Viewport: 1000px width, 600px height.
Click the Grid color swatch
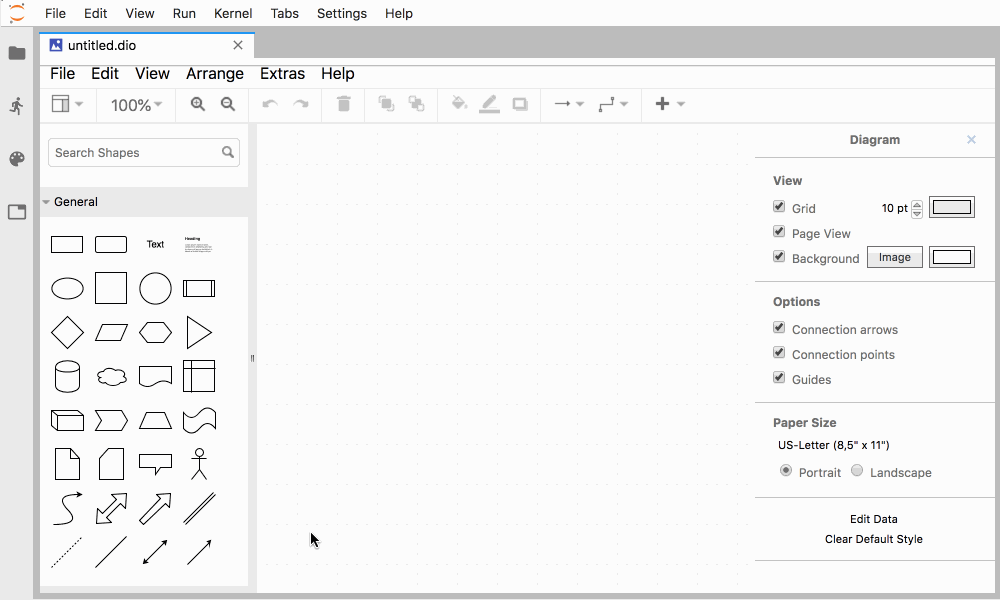click(x=952, y=206)
